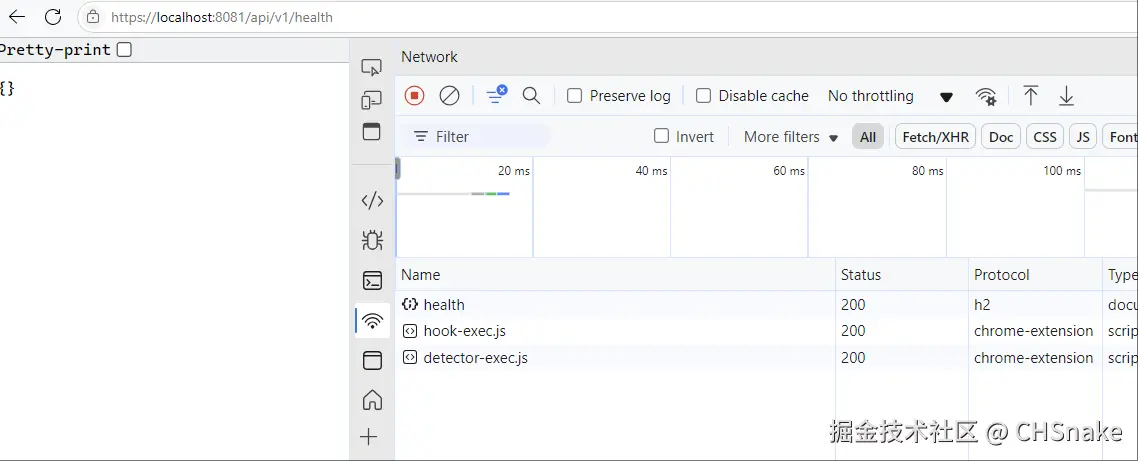The width and height of the screenshot is (1138, 461).
Task: Import HAR file with up arrow
Action: pyautogui.click(x=1031, y=96)
